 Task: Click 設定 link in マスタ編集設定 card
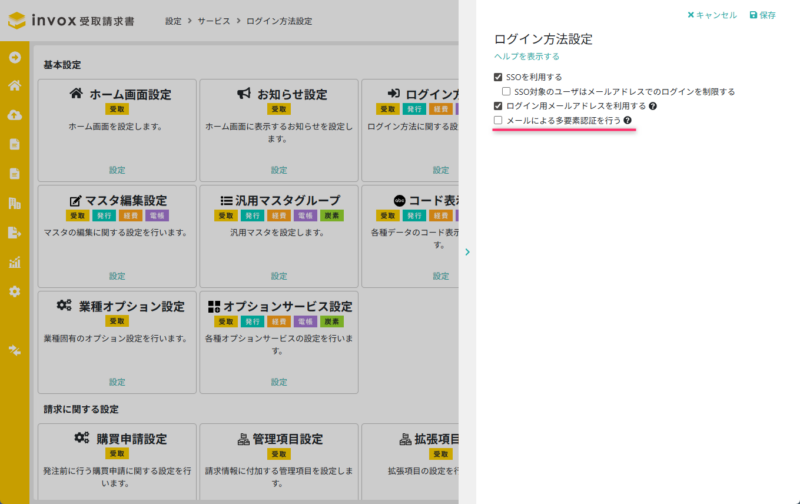point(117,276)
